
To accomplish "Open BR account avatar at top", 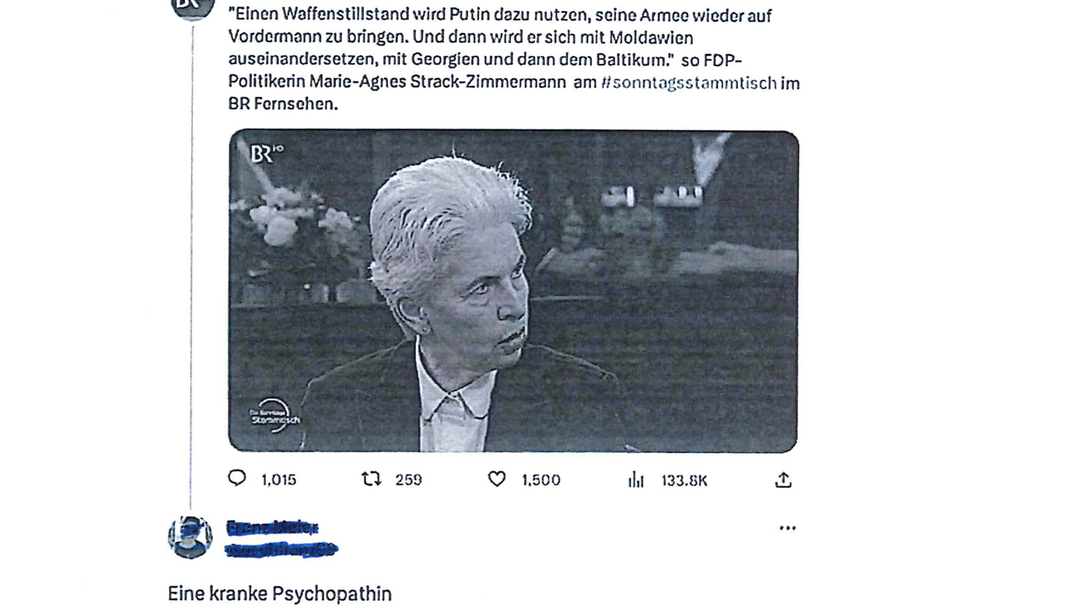I will [192, 7].
